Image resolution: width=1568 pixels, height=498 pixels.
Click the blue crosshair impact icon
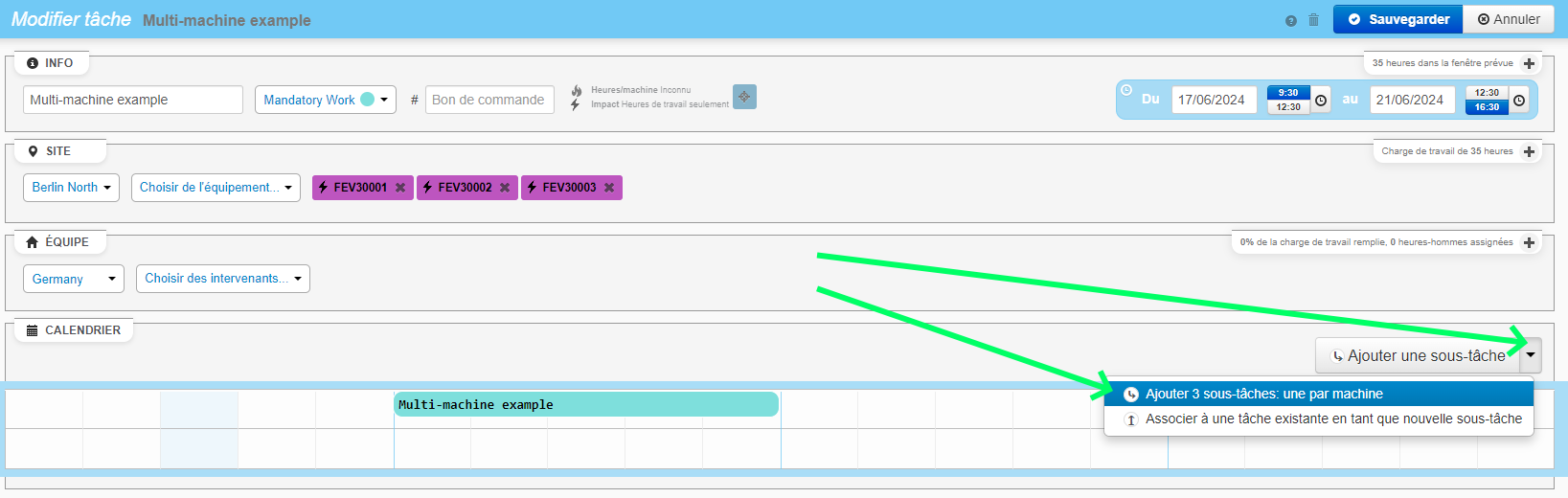coord(744,97)
